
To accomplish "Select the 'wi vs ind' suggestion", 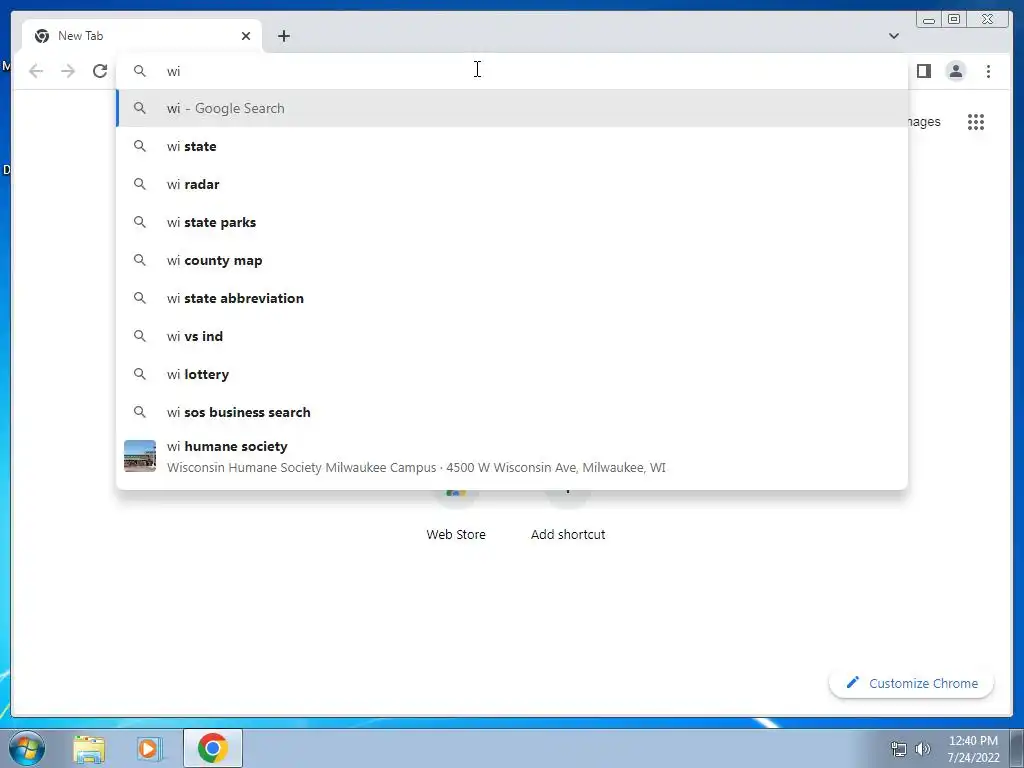I will click(512, 336).
